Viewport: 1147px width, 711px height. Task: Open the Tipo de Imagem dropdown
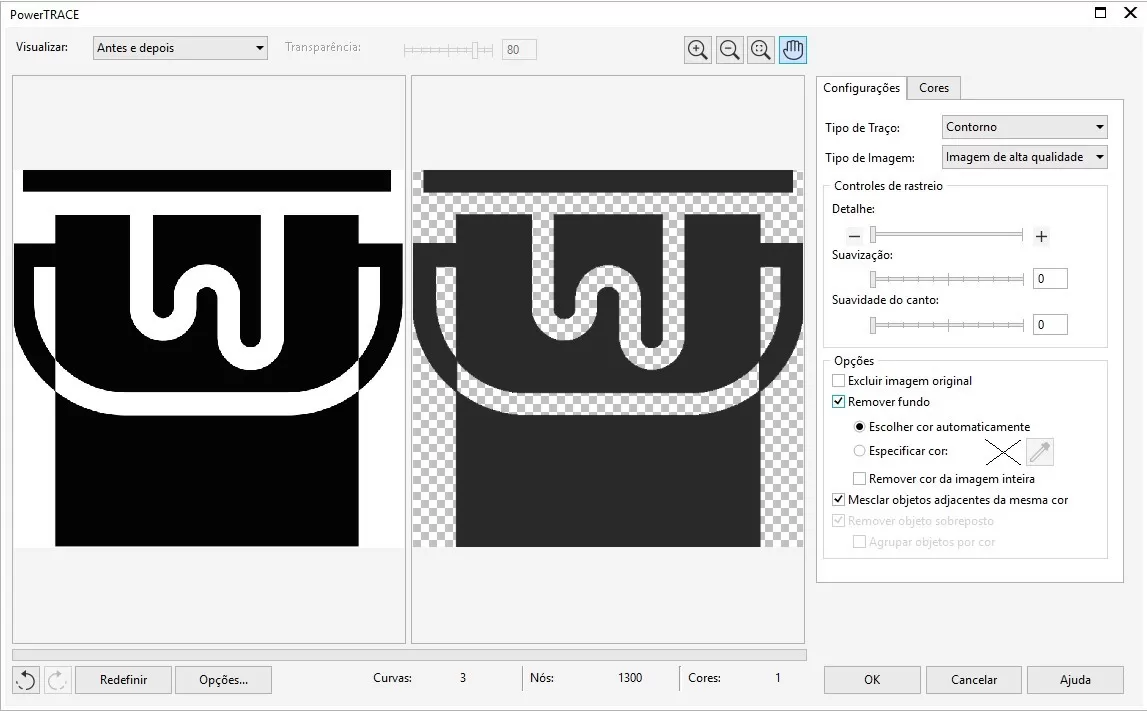point(1024,157)
